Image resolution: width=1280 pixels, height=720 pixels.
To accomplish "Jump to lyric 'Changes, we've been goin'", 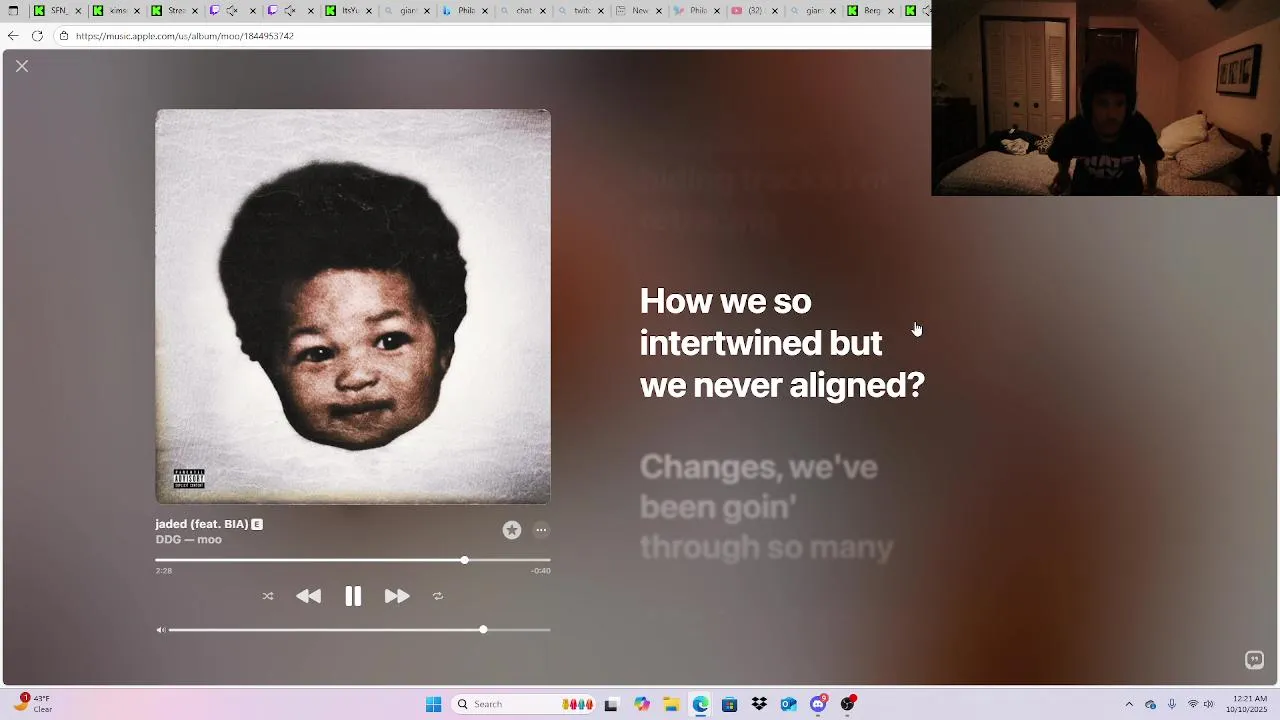I will tap(767, 507).
